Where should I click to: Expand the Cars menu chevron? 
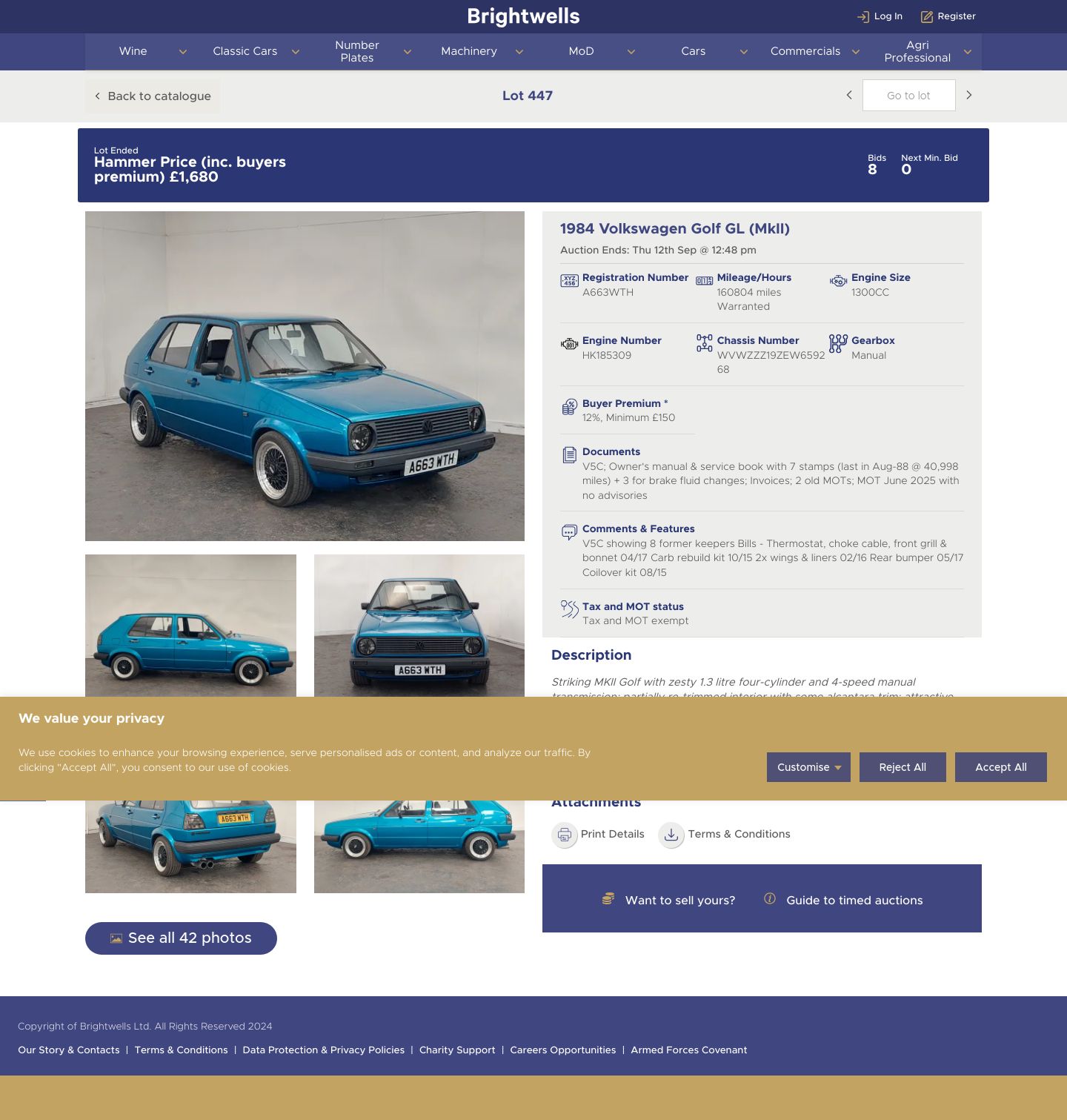tap(743, 52)
